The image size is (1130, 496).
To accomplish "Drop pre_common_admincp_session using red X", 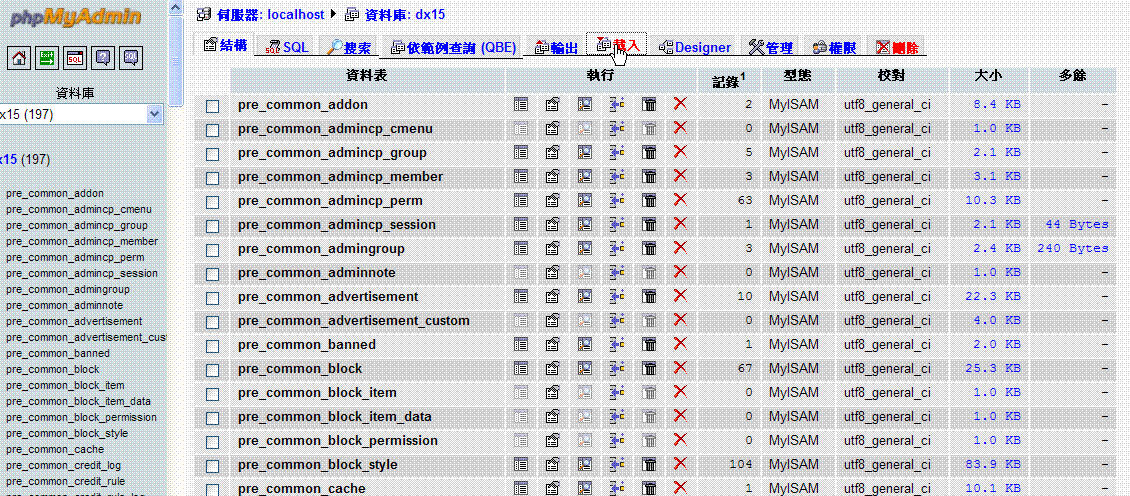I will [x=680, y=224].
